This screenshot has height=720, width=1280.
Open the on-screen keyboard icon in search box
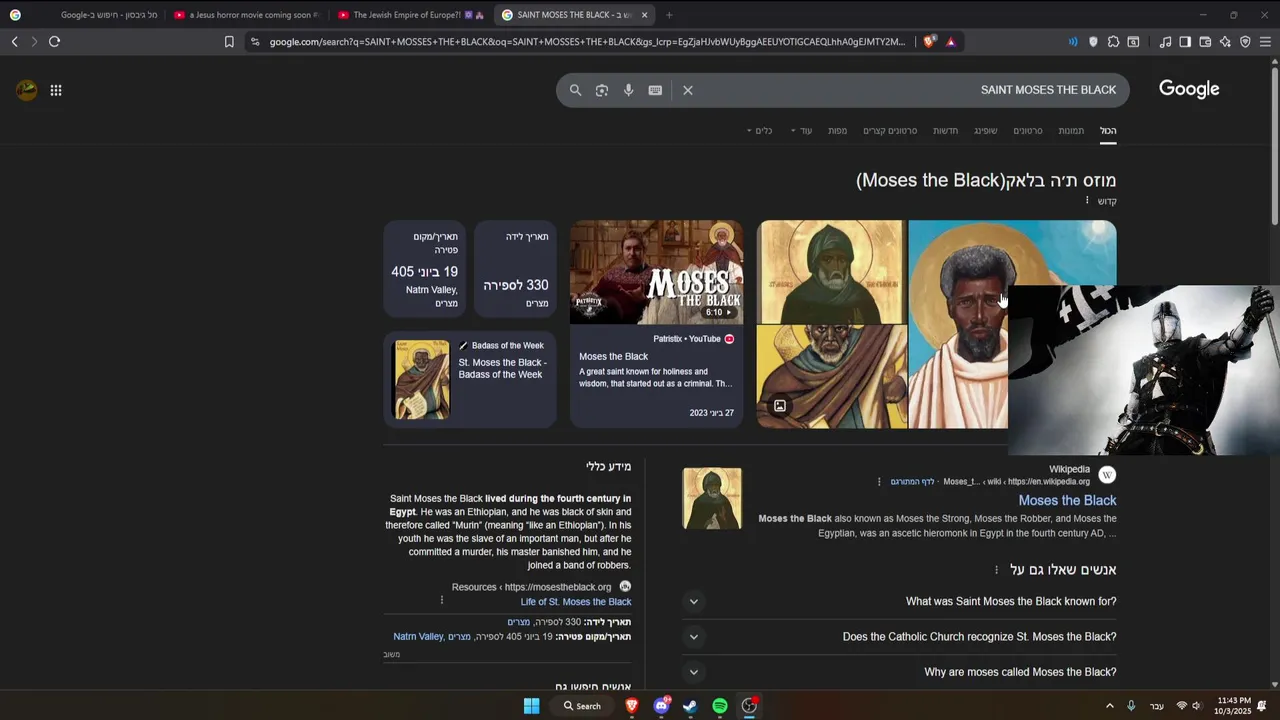[655, 90]
